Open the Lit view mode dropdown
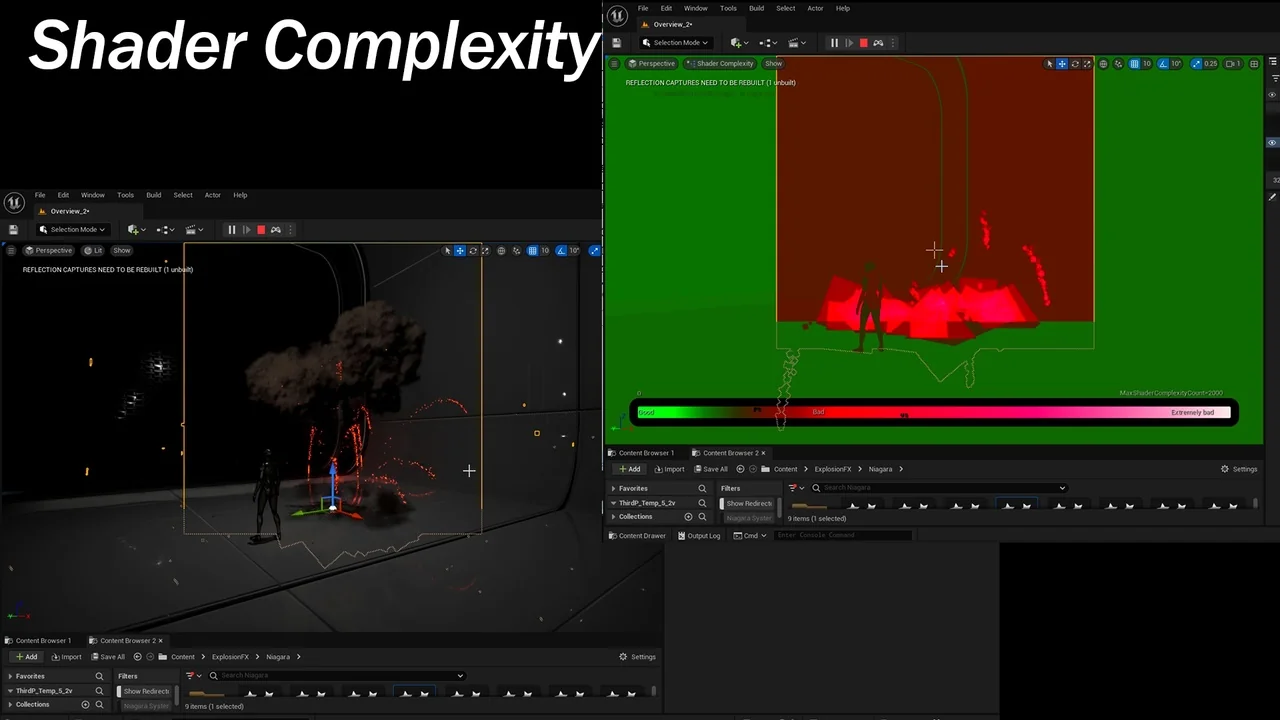Screen dimensions: 1280x720 click(93, 251)
